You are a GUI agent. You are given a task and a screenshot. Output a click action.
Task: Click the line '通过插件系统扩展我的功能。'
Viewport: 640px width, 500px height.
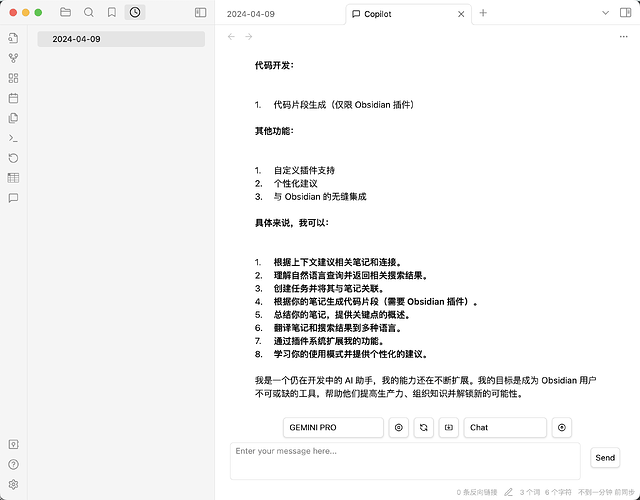pyautogui.click(x=329, y=341)
